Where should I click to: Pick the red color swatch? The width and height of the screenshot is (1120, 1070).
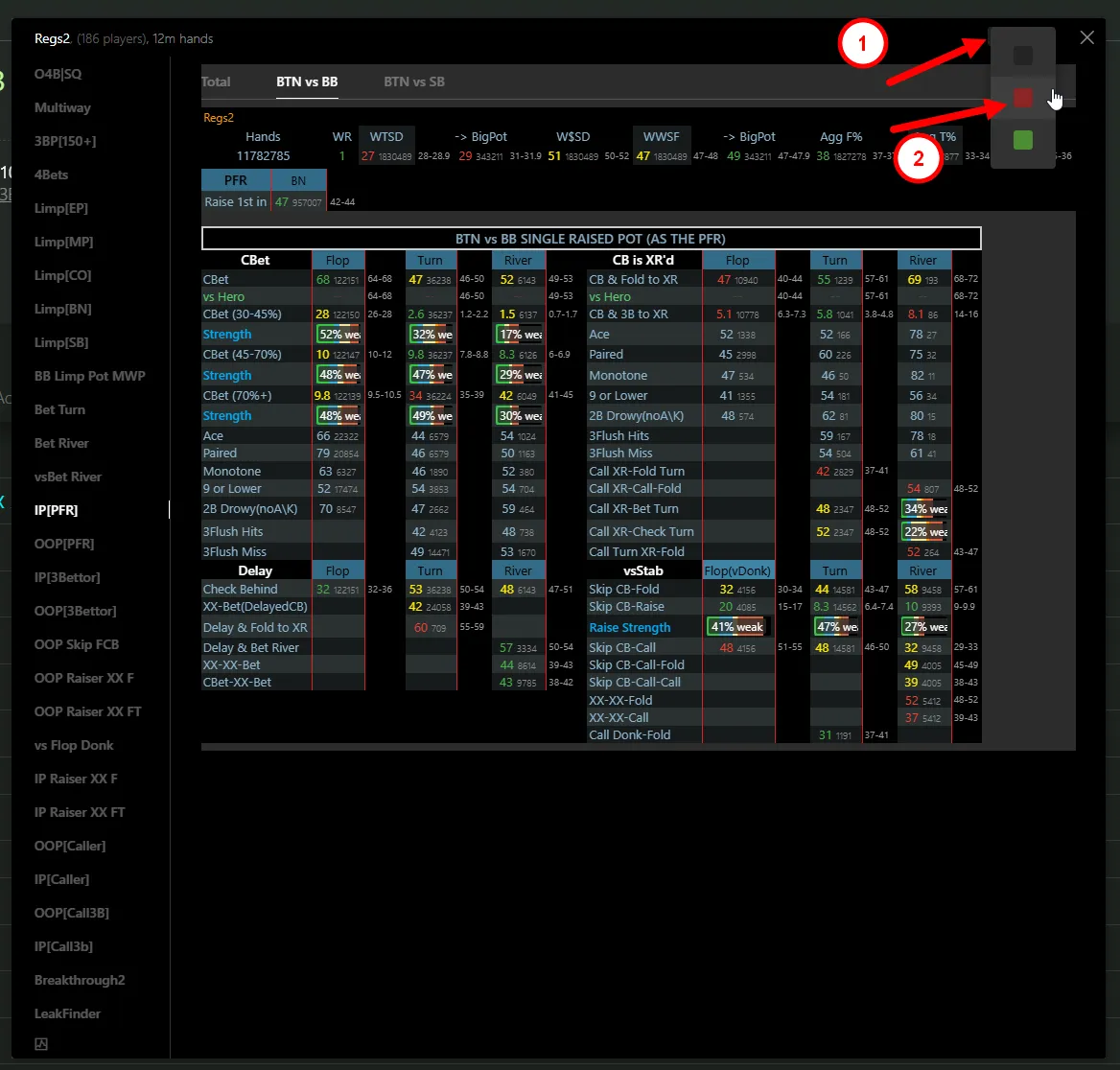coord(1023,98)
